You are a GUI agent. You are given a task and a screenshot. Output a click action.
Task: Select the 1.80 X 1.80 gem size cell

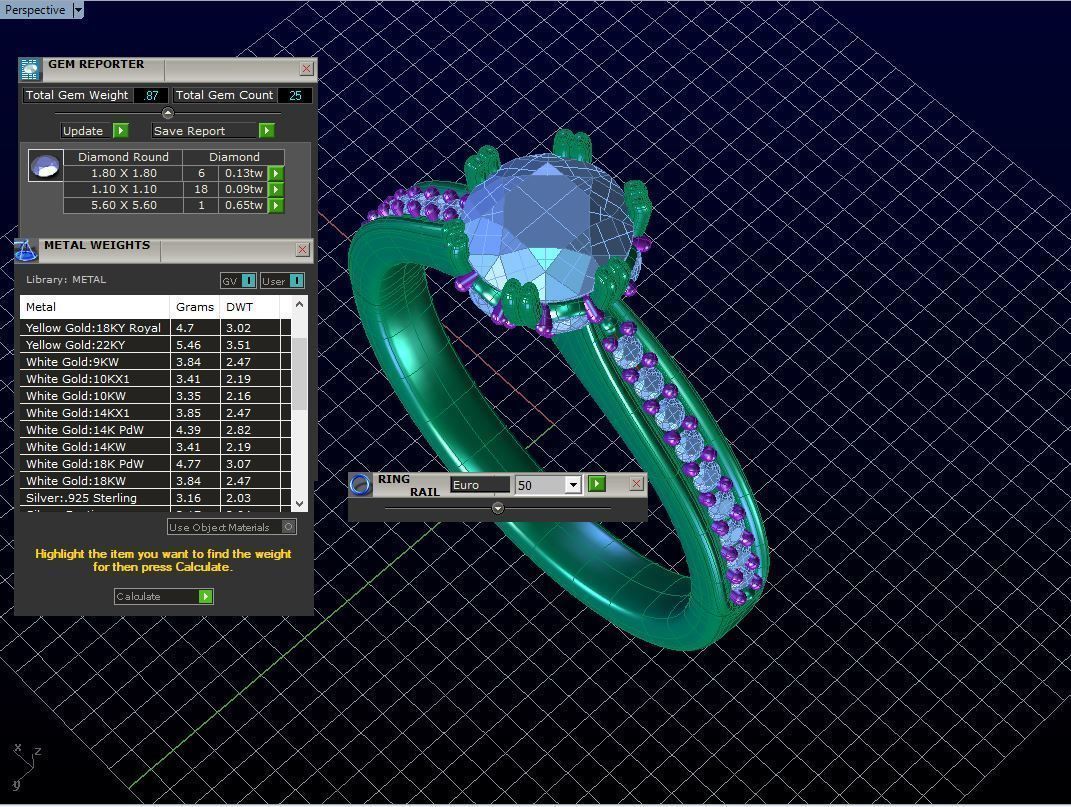(124, 174)
